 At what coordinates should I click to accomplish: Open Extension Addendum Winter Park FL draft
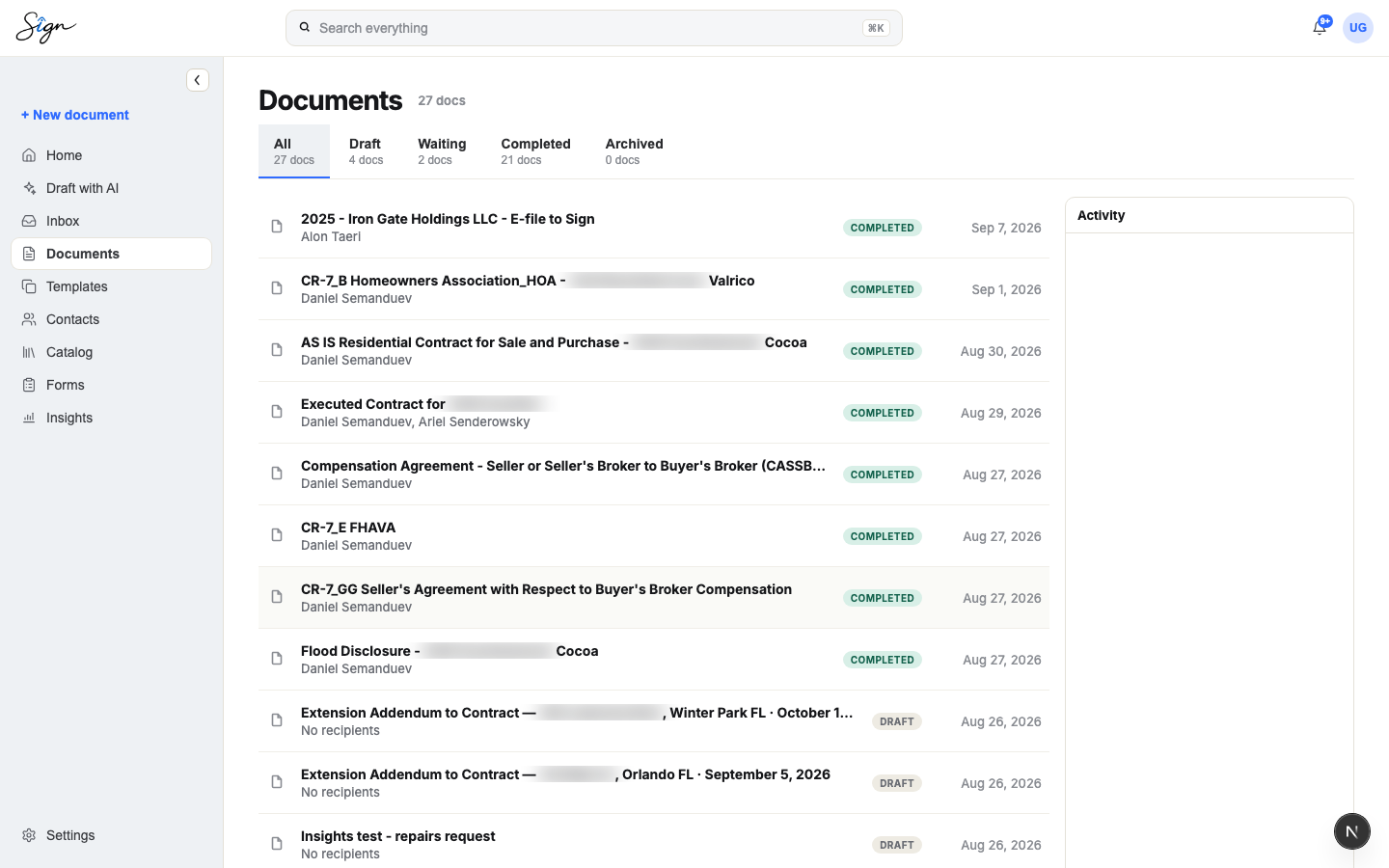point(577,713)
